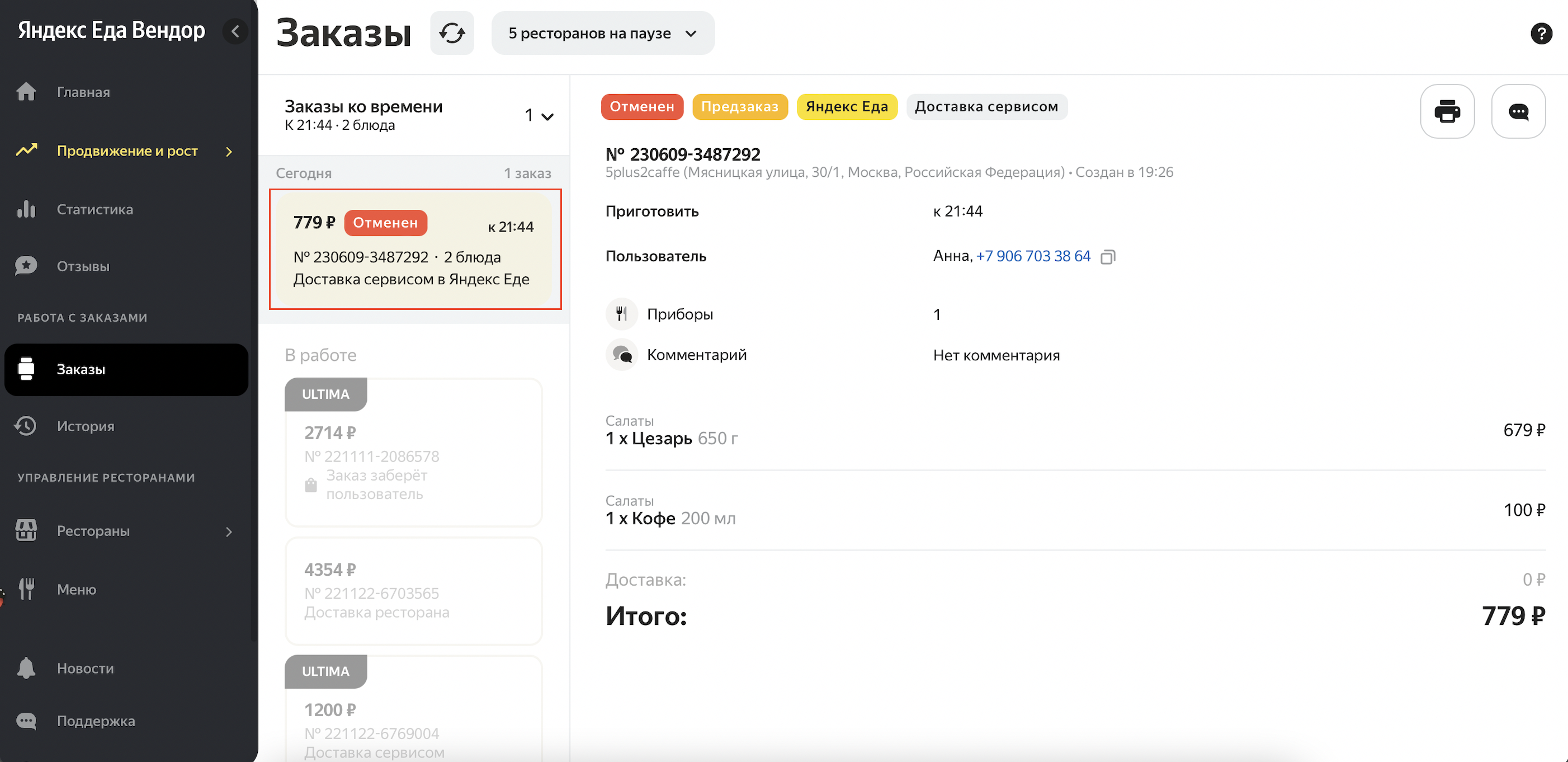Click the Предзаказ tag
Screen dimensions: 1568x762
pyautogui.click(x=740, y=107)
